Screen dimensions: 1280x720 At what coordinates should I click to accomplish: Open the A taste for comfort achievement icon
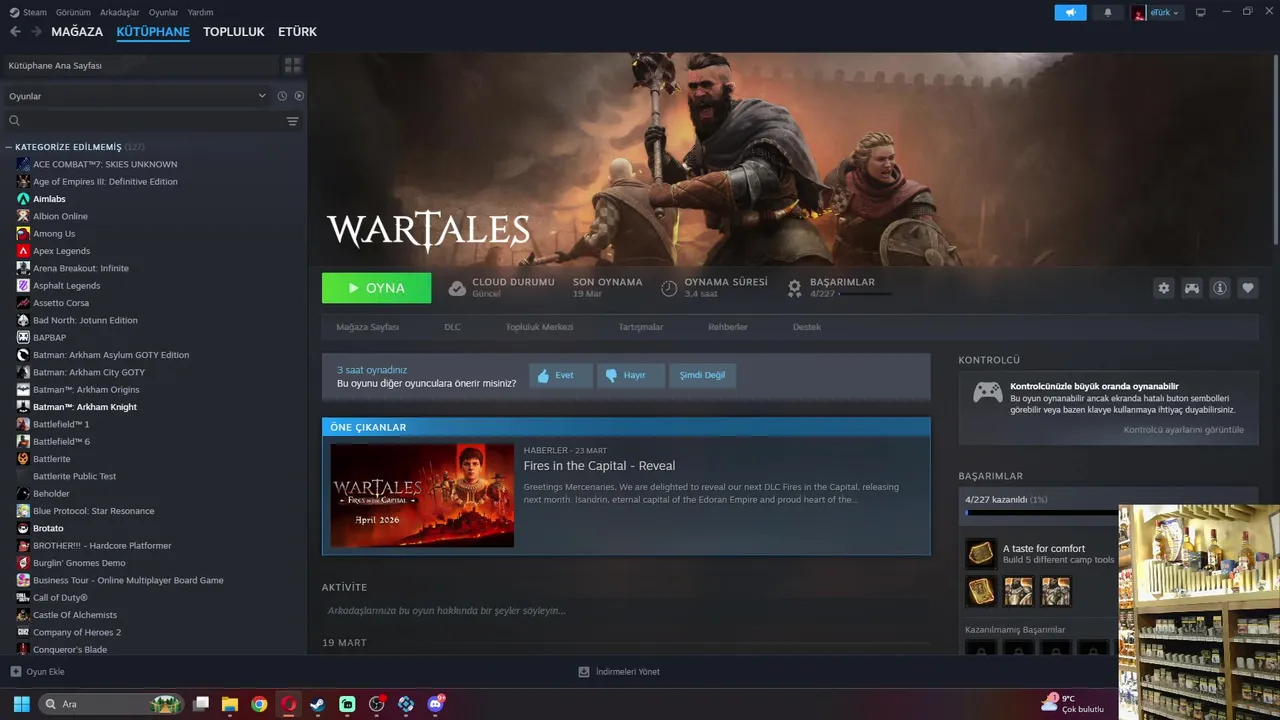981,553
